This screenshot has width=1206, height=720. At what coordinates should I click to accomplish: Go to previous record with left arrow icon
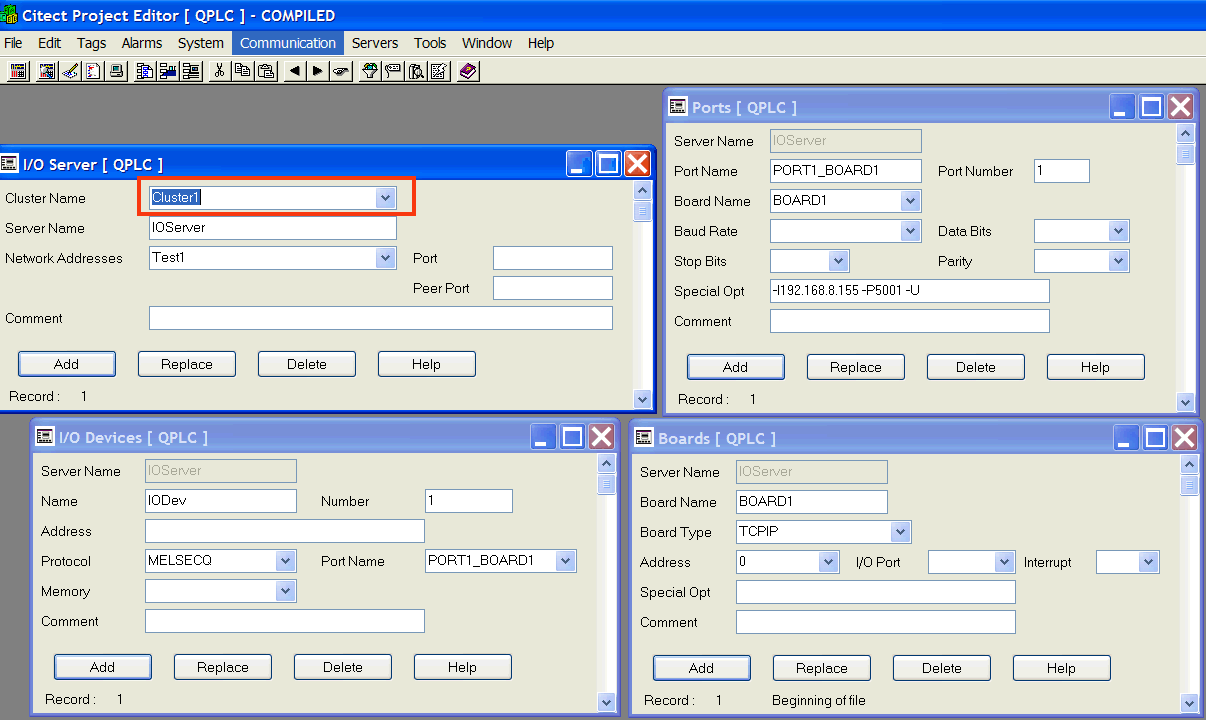point(294,71)
